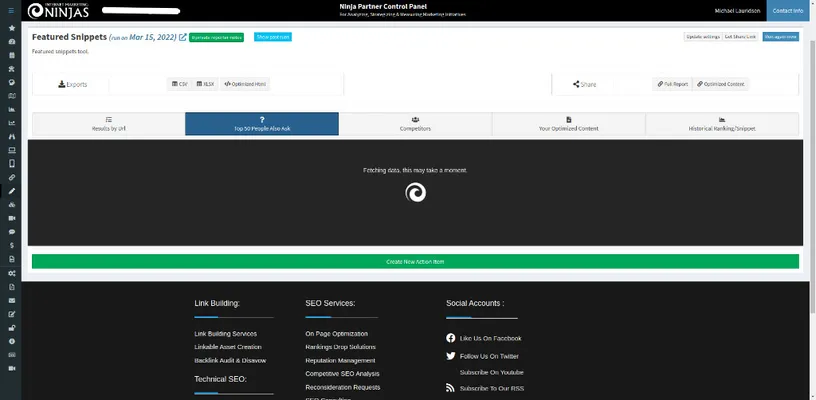Open the On Page Optimization footer link
Image resolution: width=816 pixels, height=400 pixels.
pos(338,333)
